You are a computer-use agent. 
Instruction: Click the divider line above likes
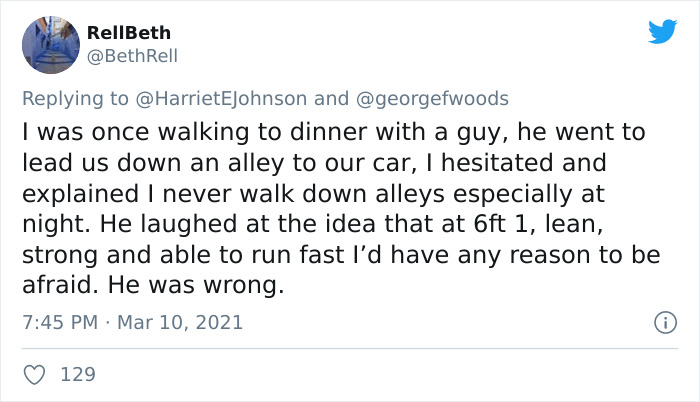tap(350, 348)
